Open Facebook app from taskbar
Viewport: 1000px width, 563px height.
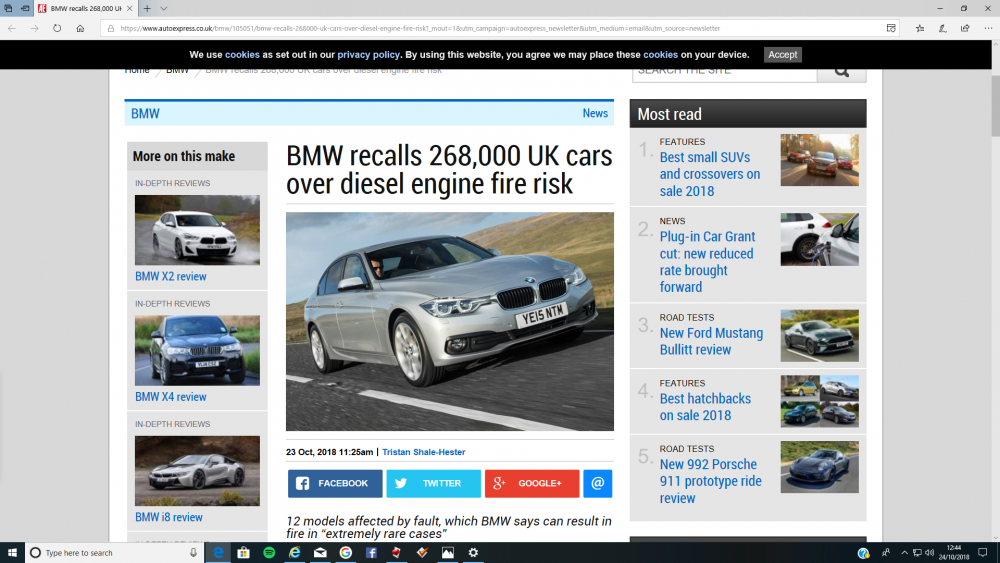(371, 553)
